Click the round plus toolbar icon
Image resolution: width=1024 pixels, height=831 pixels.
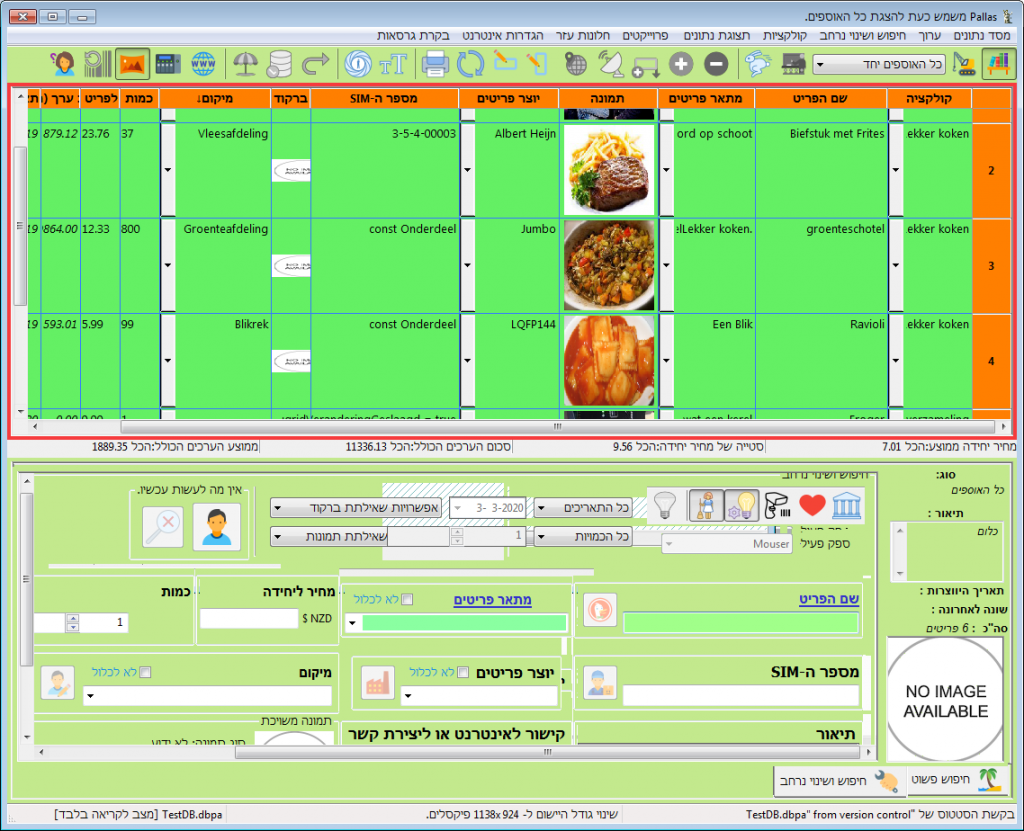[680, 64]
